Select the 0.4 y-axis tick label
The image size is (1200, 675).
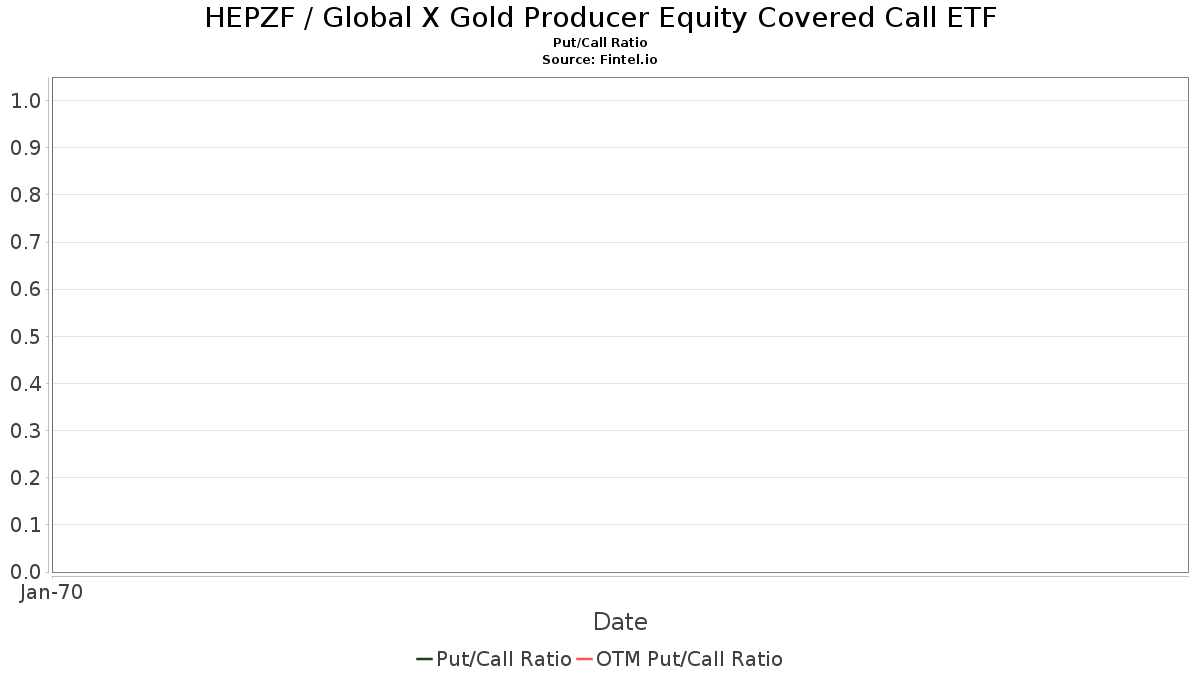[25, 384]
